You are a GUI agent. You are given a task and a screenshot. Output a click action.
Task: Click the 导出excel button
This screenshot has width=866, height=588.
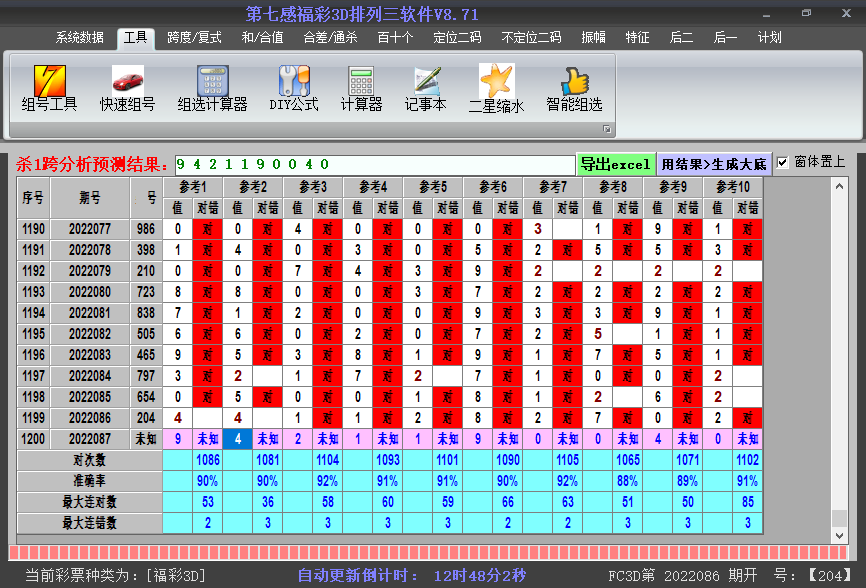tap(615, 164)
